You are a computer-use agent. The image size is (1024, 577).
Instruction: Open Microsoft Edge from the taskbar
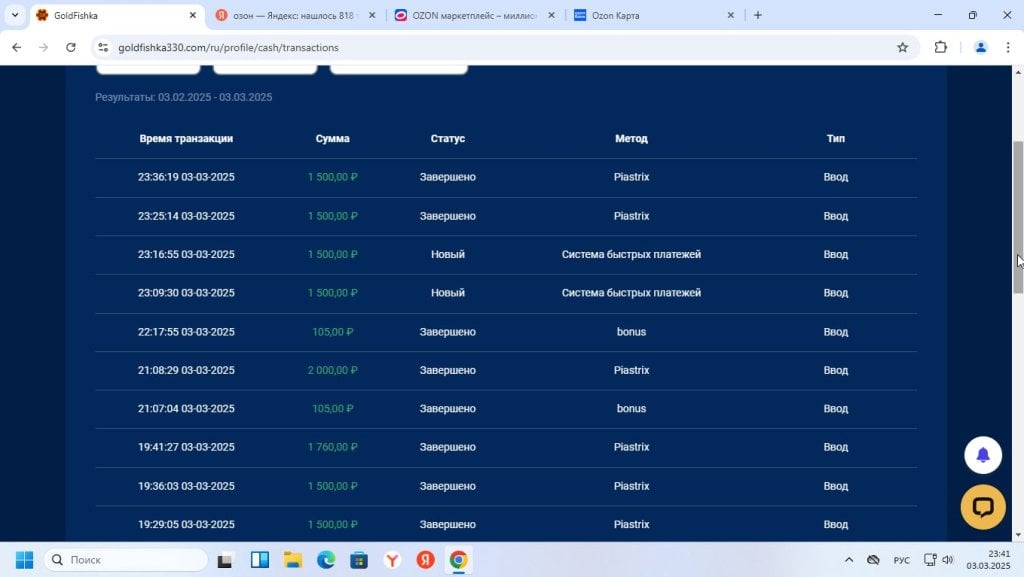click(x=326, y=560)
